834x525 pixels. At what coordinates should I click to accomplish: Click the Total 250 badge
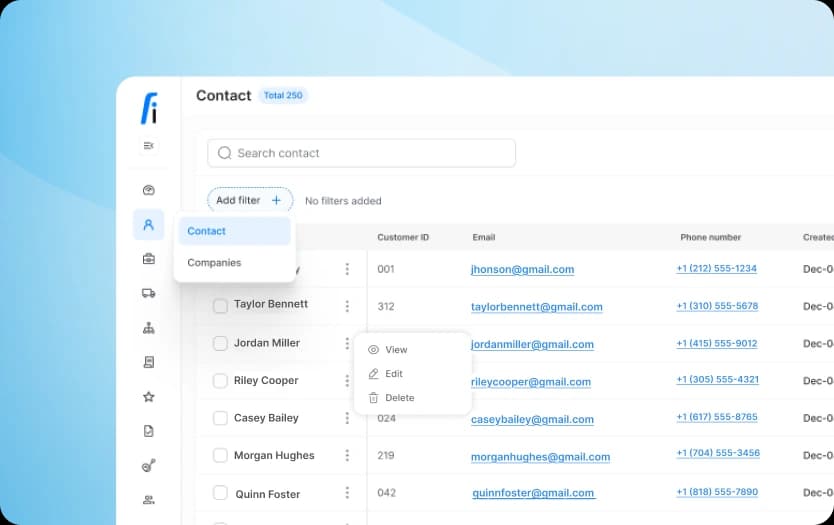click(283, 96)
